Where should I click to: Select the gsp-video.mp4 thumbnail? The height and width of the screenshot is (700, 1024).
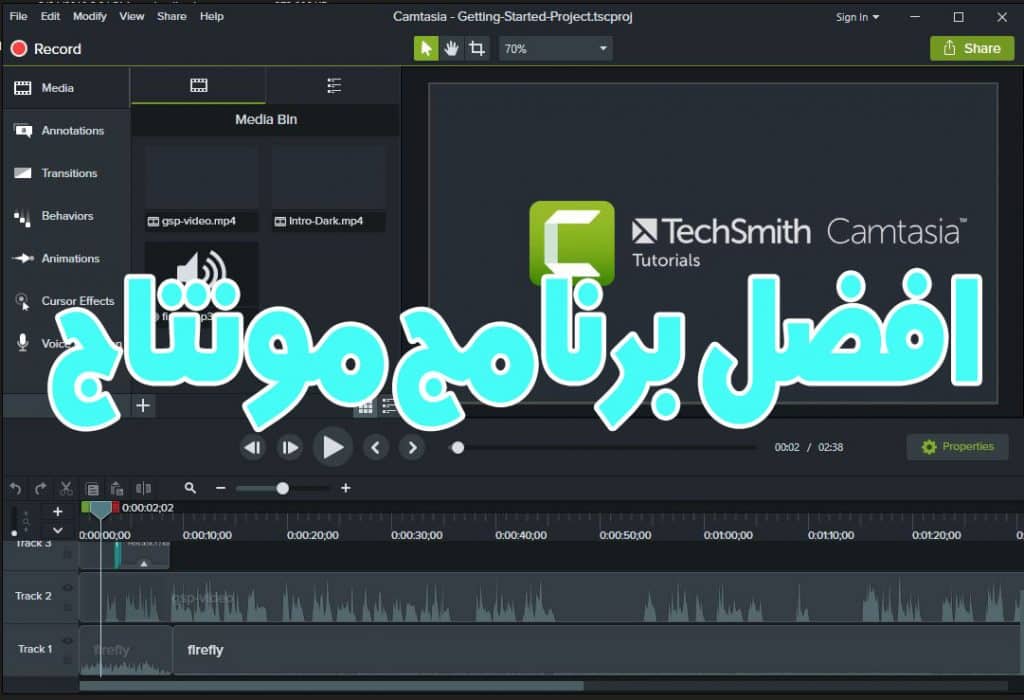[201, 188]
